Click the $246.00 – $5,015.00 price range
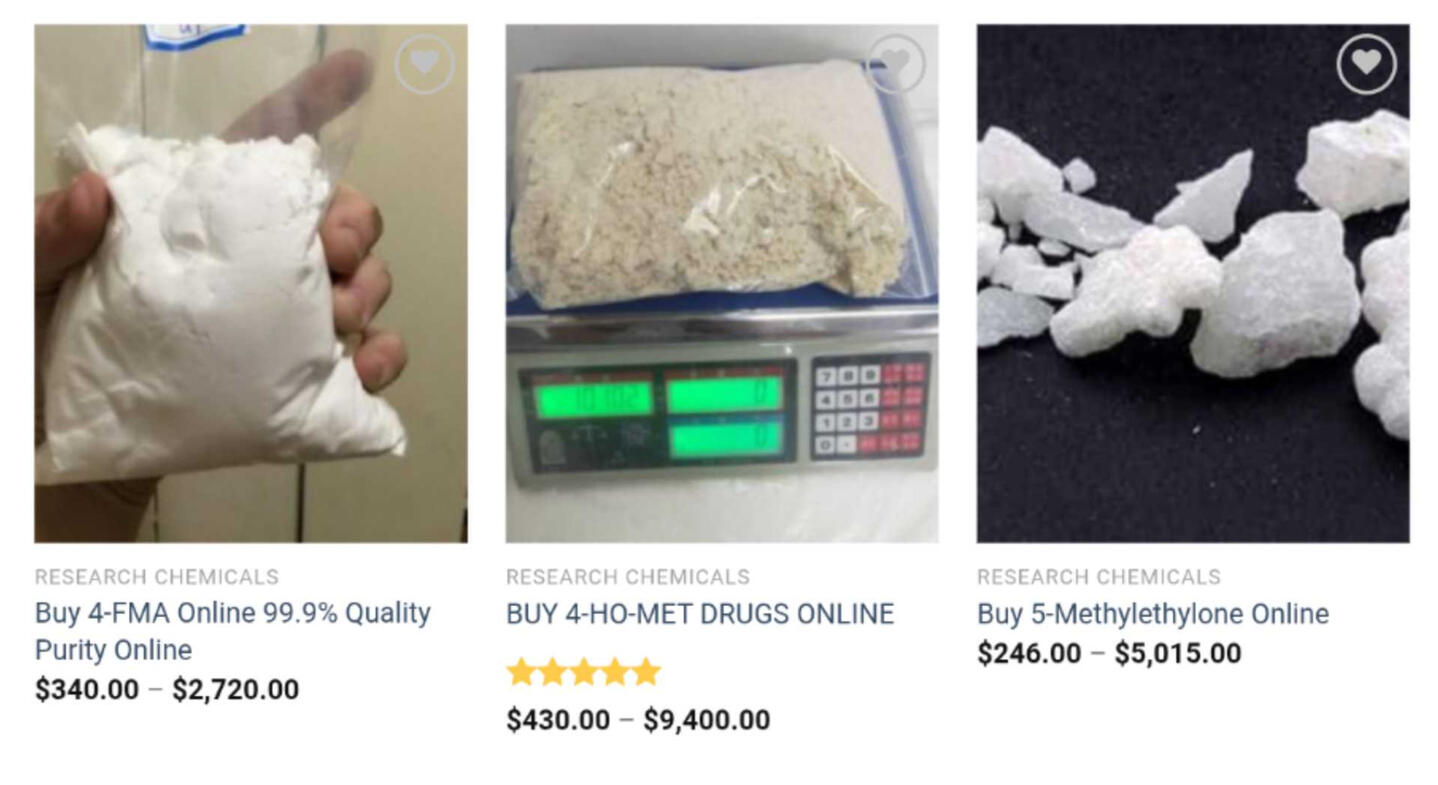1438x785 pixels. click(1109, 654)
